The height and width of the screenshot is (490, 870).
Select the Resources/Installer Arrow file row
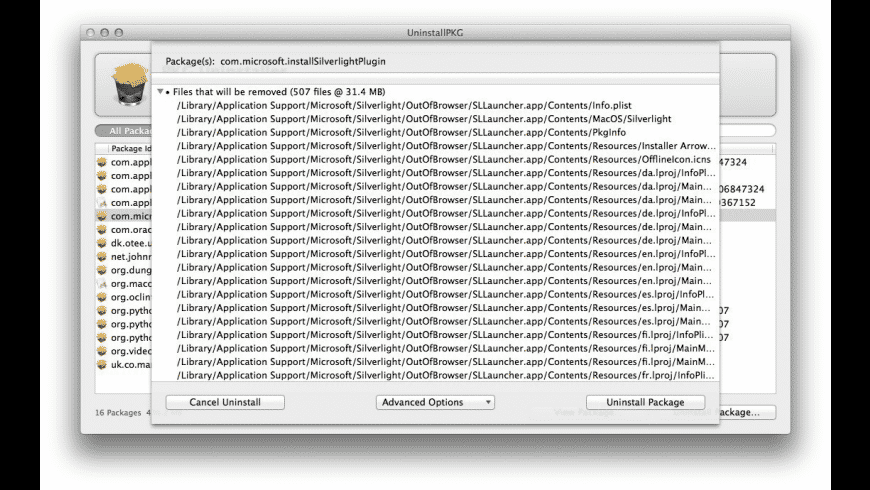tap(436, 146)
